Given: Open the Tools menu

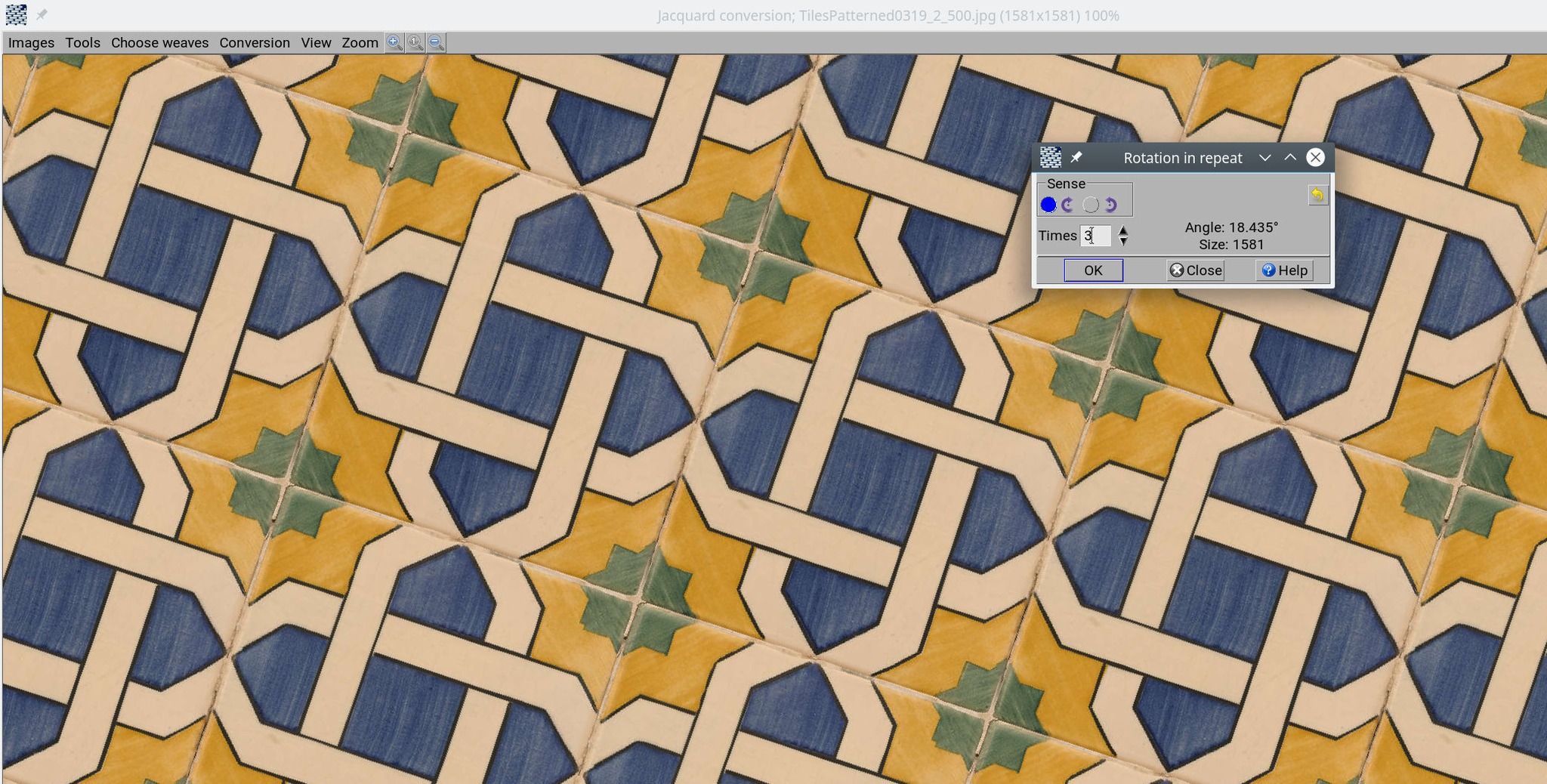Looking at the screenshot, I should tap(82, 42).
